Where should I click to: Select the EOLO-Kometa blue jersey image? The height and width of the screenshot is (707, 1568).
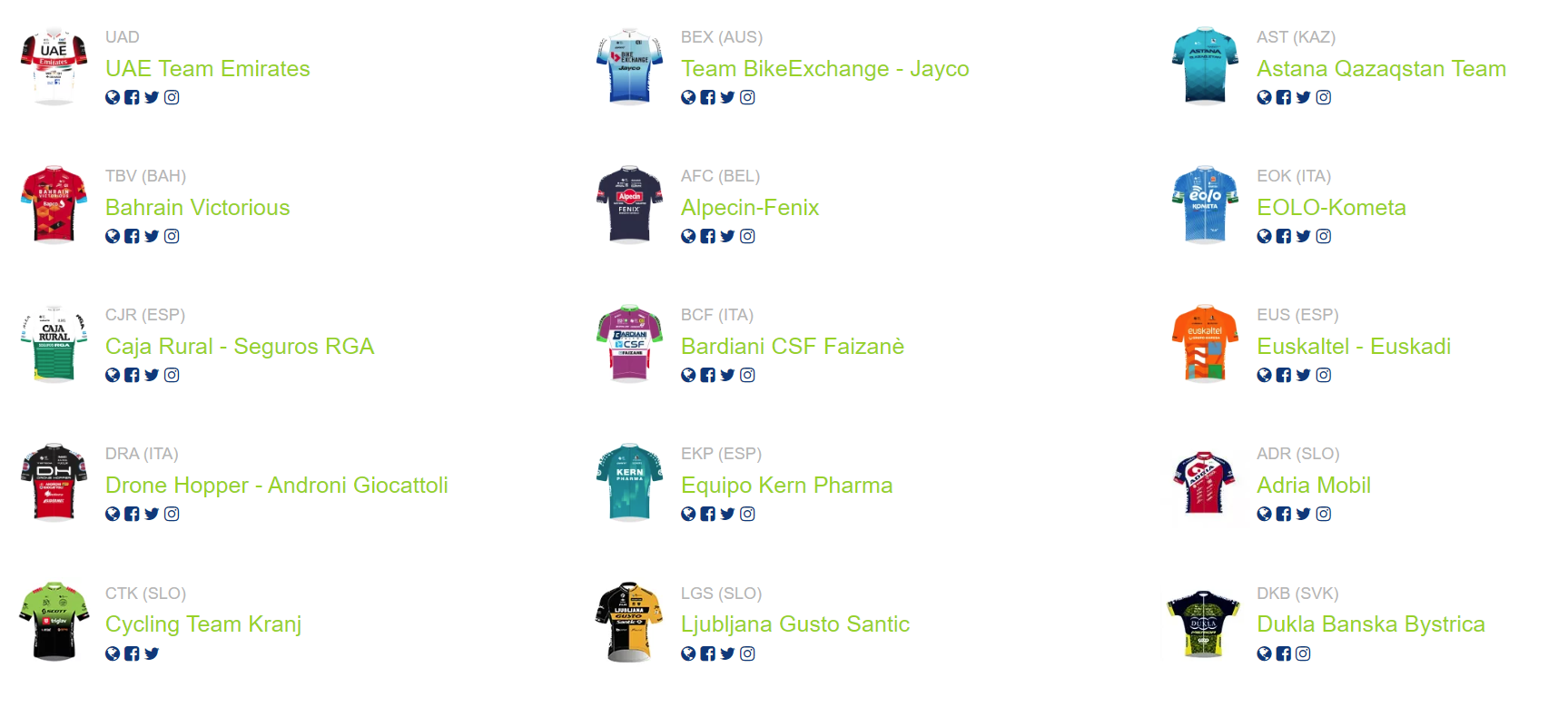point(1206,205)
